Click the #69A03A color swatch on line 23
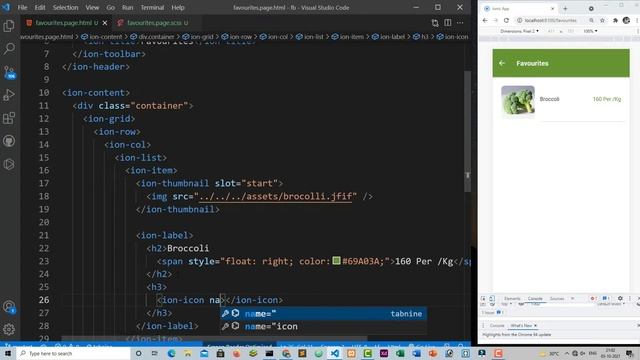 click(x=336, y=260)
